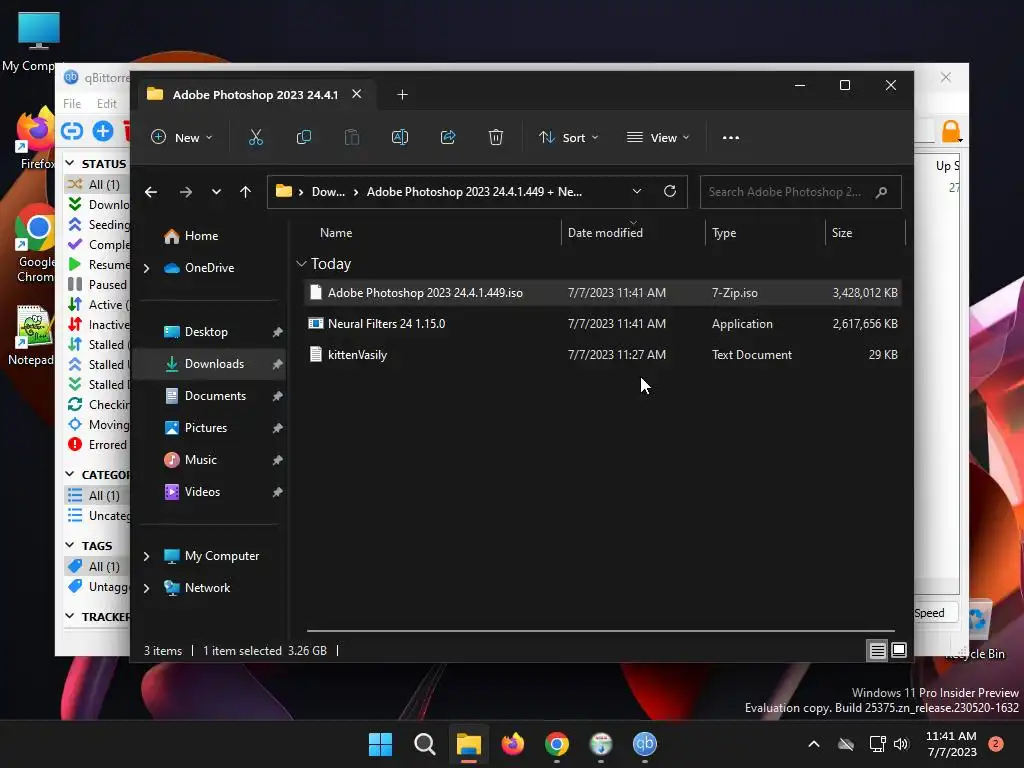The width and height of the screenshot is (1024, 768).
Task: Select Adobe Photoshop 2023 24.4.1.449.iso file
Action: tap(602, 293)
